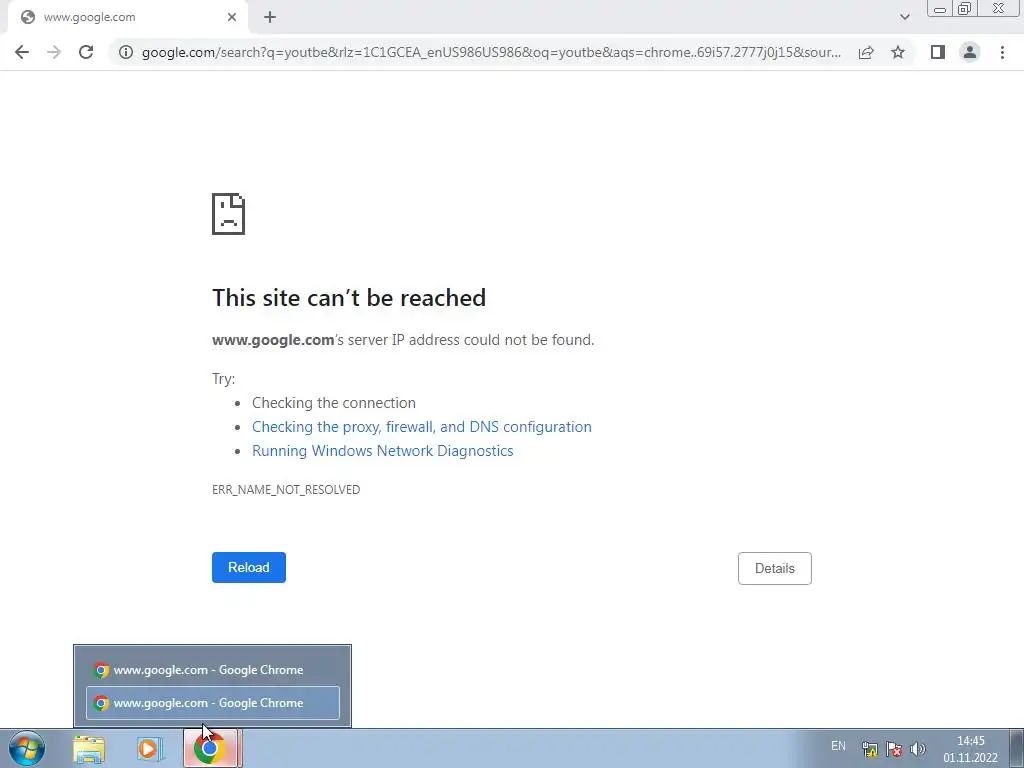Open the side panel icon
Image resolution: width=1024 pixels, height=768 pixels.
click(938, 52)
